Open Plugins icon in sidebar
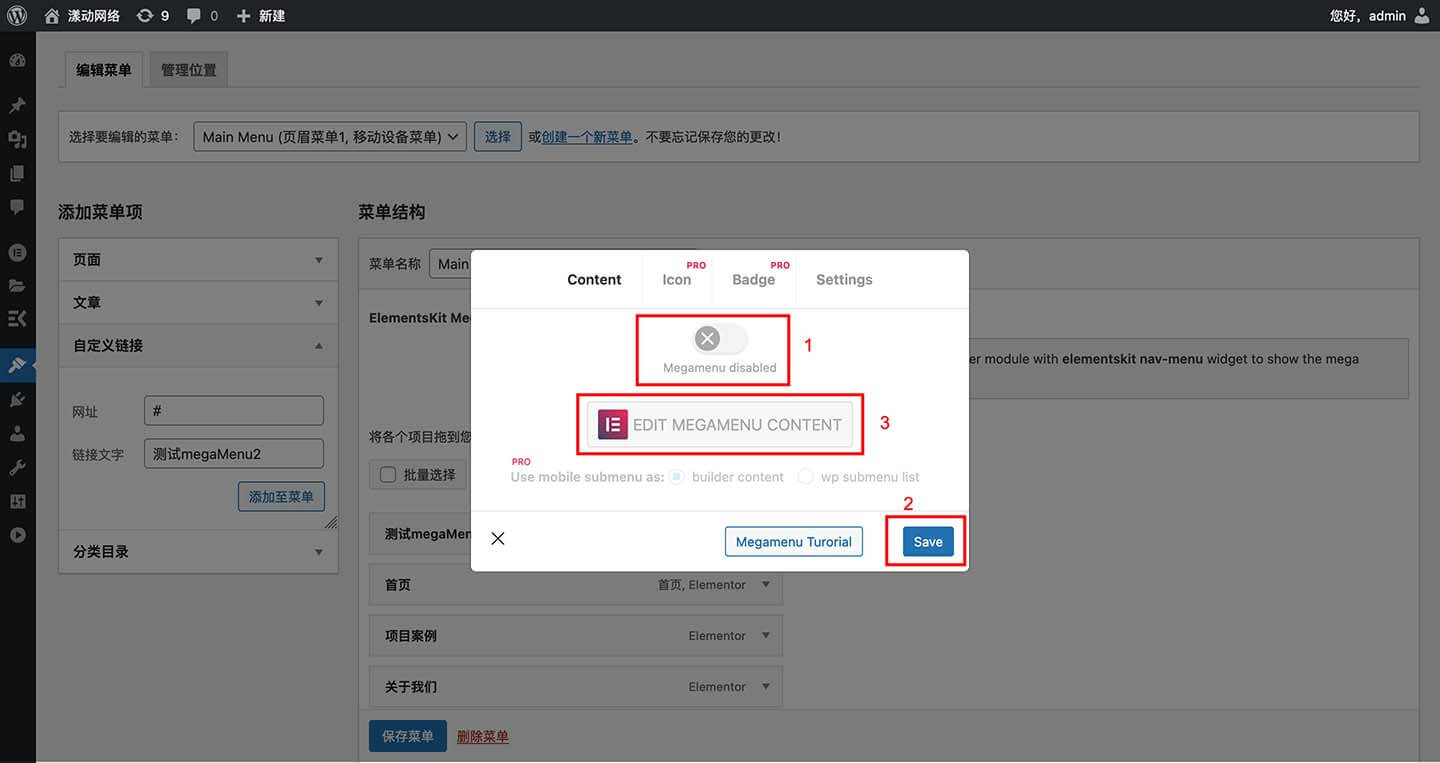This screenshot has width=1440, height=763. click(17, 400)
